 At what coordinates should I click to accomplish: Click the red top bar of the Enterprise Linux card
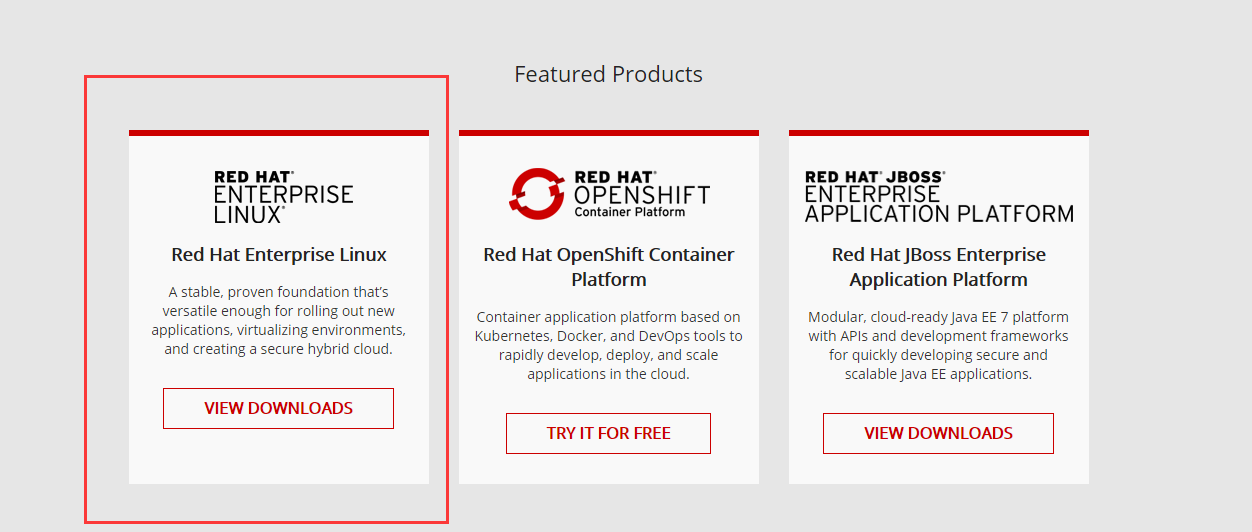279,132
